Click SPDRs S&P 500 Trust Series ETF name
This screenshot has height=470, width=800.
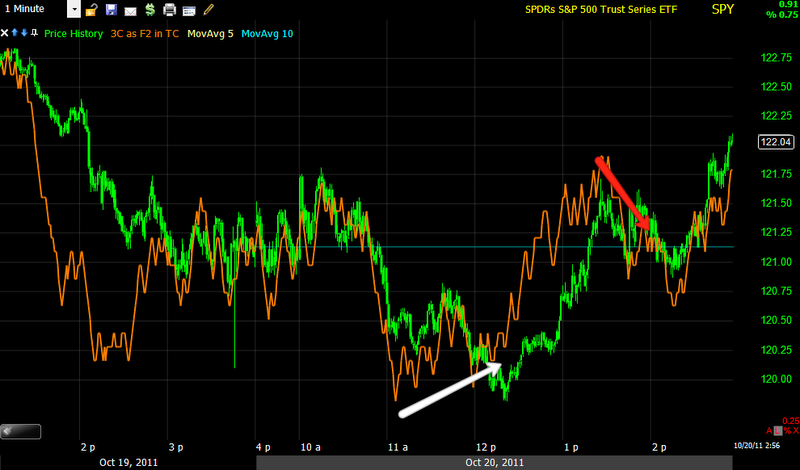click(601, 9)
